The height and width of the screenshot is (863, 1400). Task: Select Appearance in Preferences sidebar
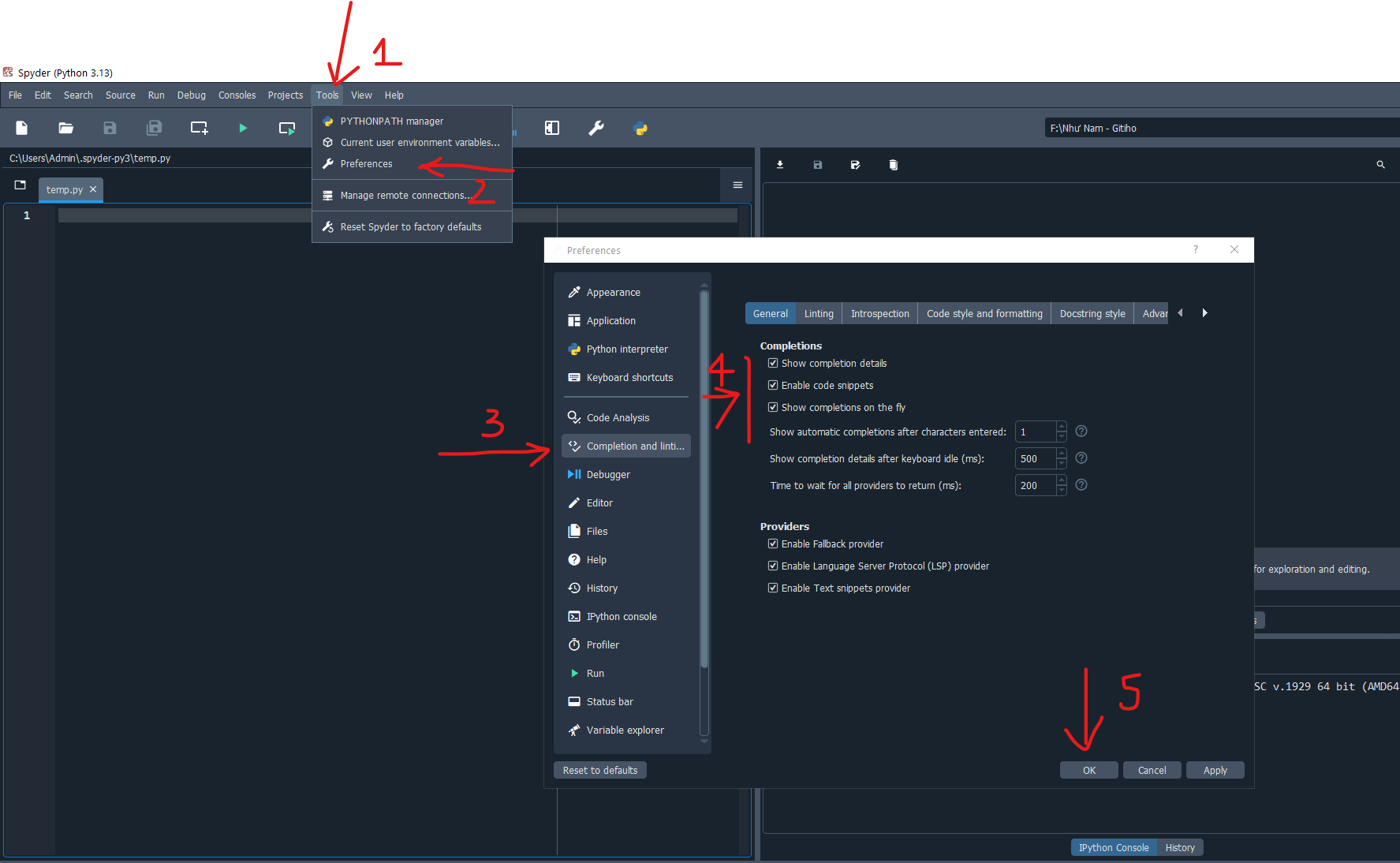(x=626, y=292)
